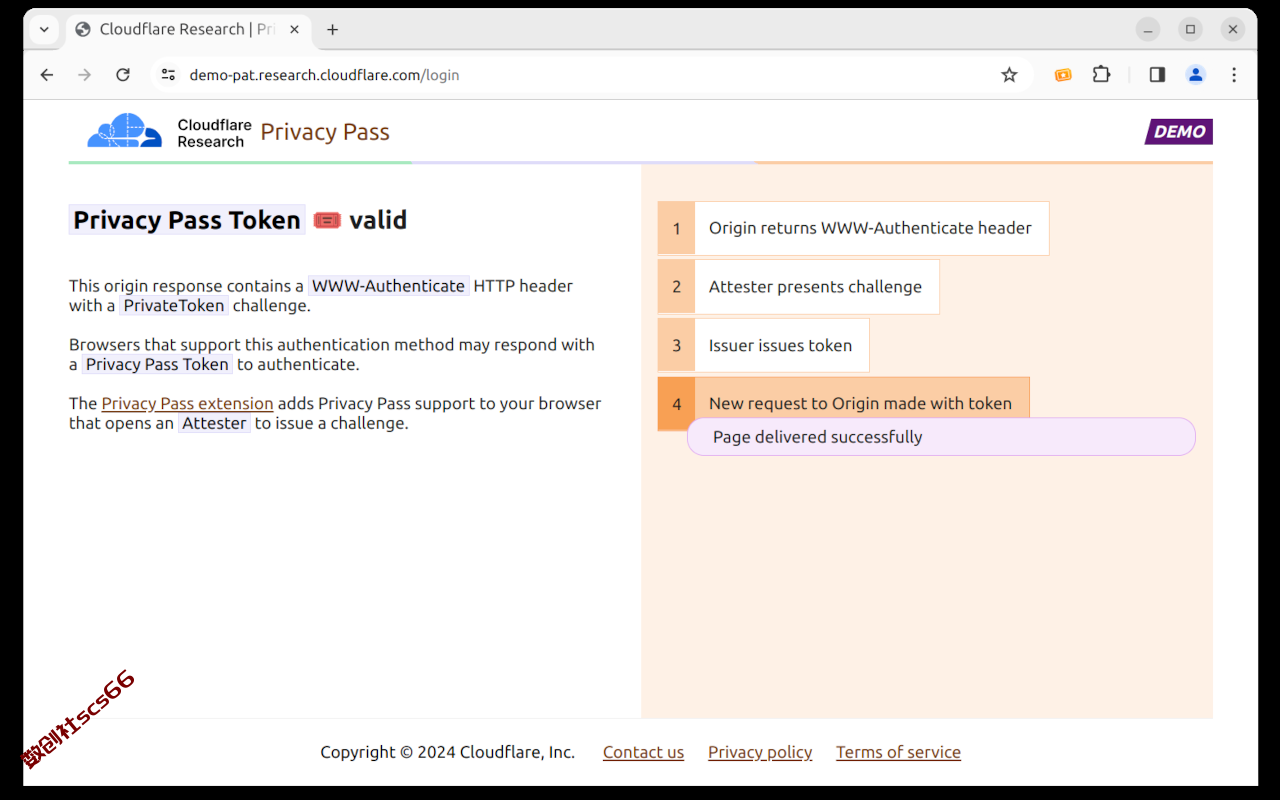Click the PrivateToken code label
Image resolution: width=1280 pixels, height=800 pixels.
(x=174, y=306)
